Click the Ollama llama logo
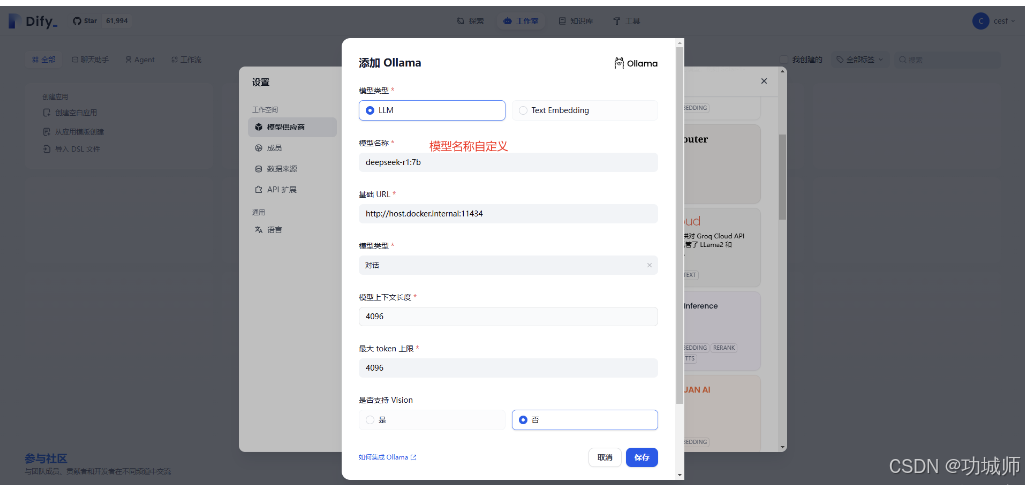 tap(619, 63)
